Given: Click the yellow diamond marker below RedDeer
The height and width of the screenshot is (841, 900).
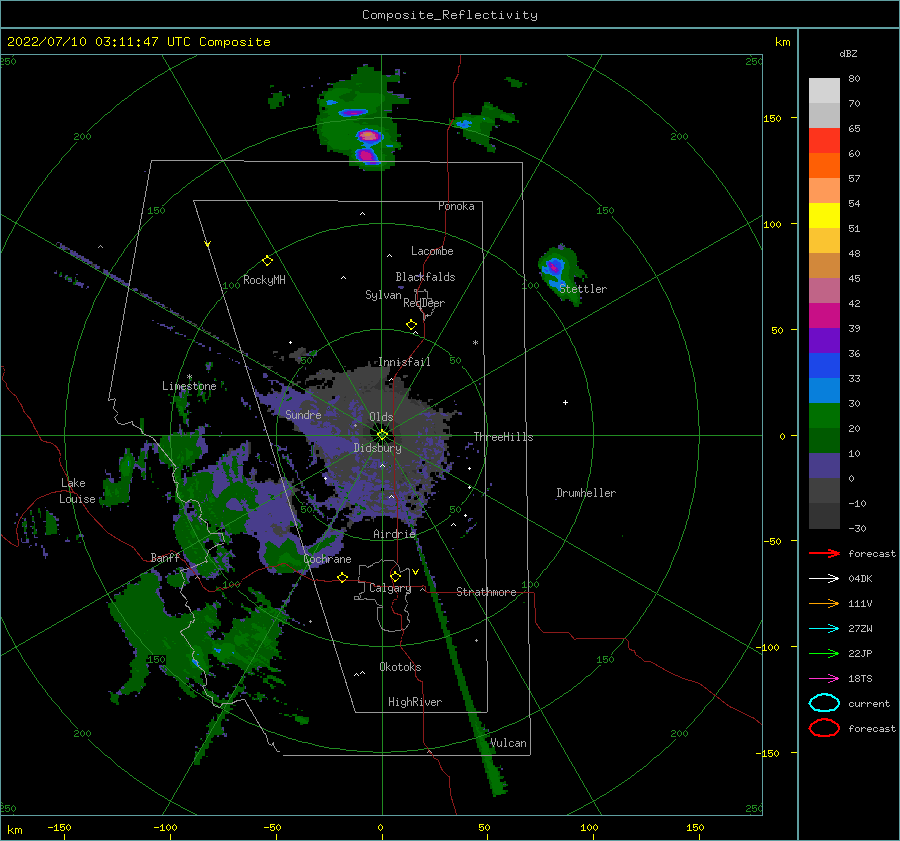Looking at the screenshot, I should [412, 325].
